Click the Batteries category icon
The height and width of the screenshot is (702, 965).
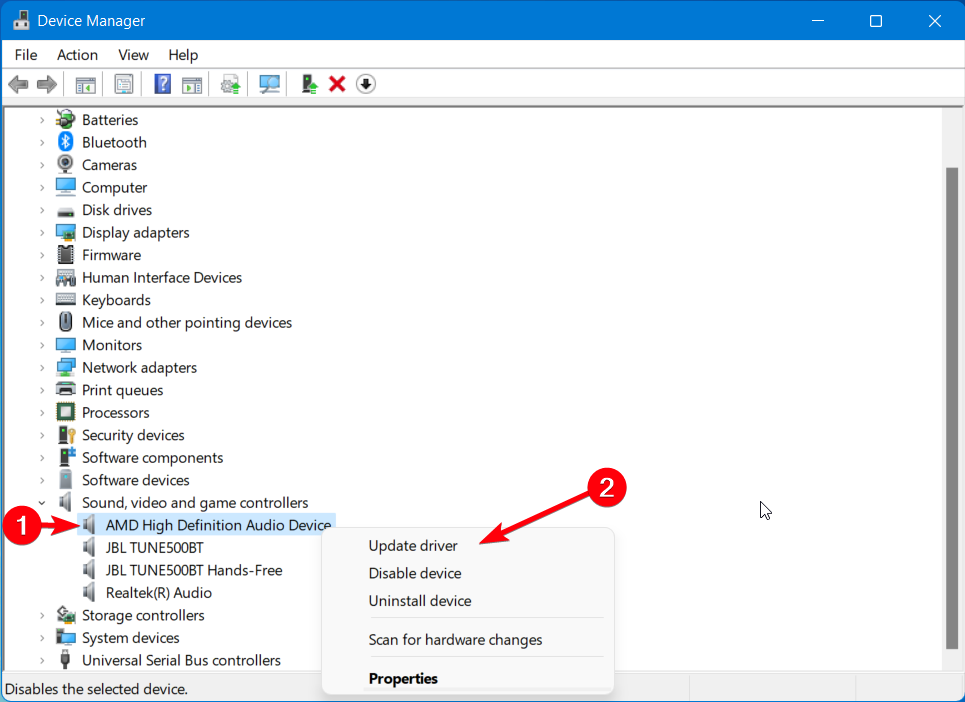[65, 119]
